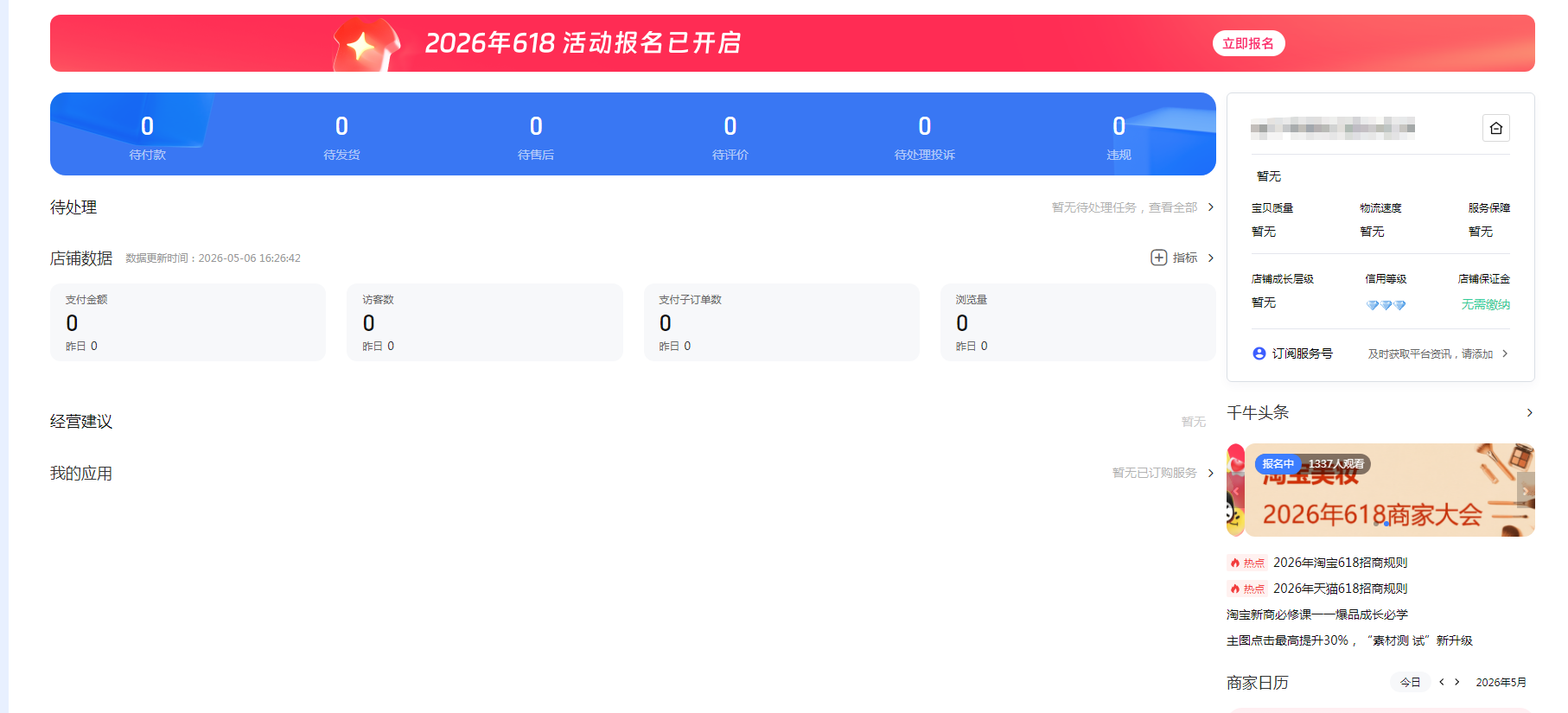
Task: Click the 订阅服务号 user icon
Action: point(1259,353)
